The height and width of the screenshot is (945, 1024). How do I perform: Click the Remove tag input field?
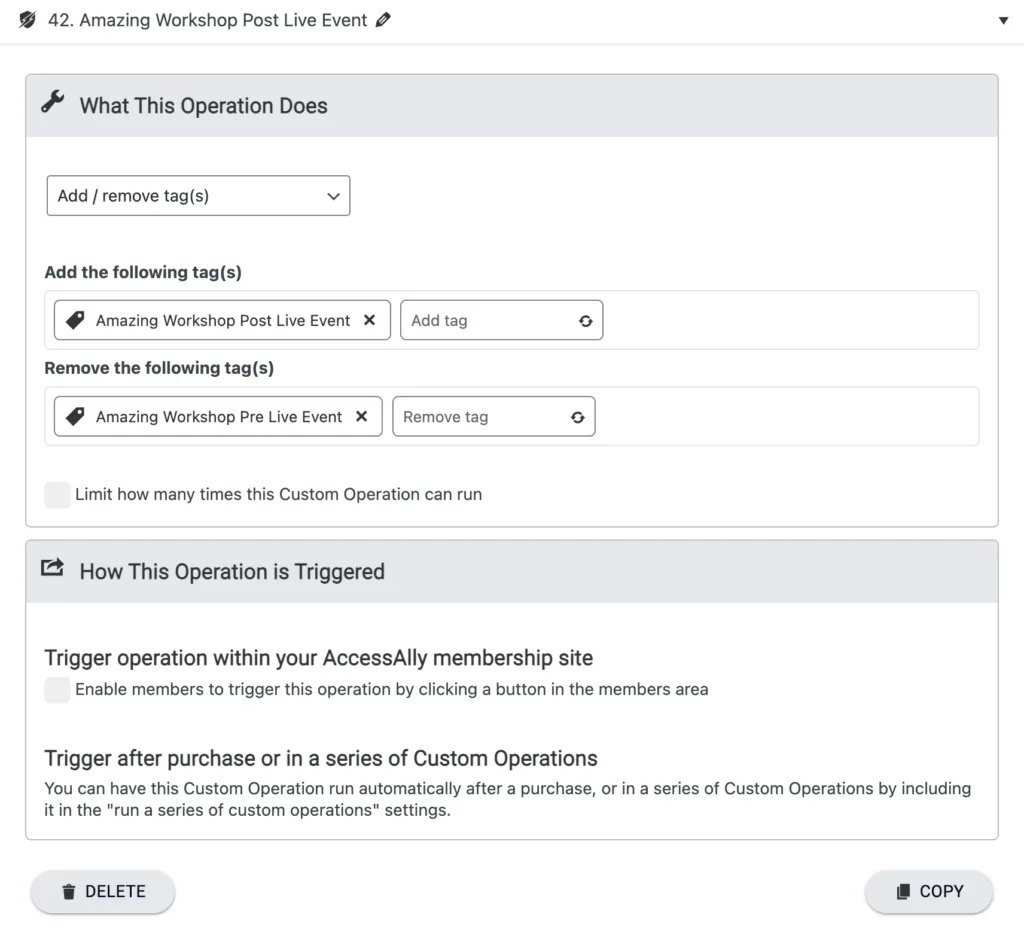480,417
